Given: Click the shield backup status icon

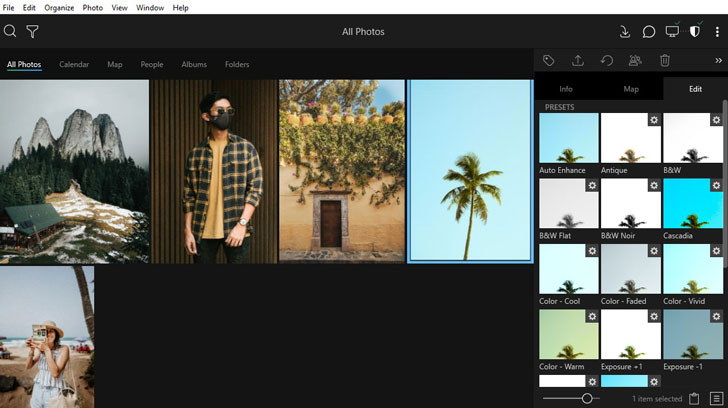Looking at the screenshot, I should click(x=695, y=32).
